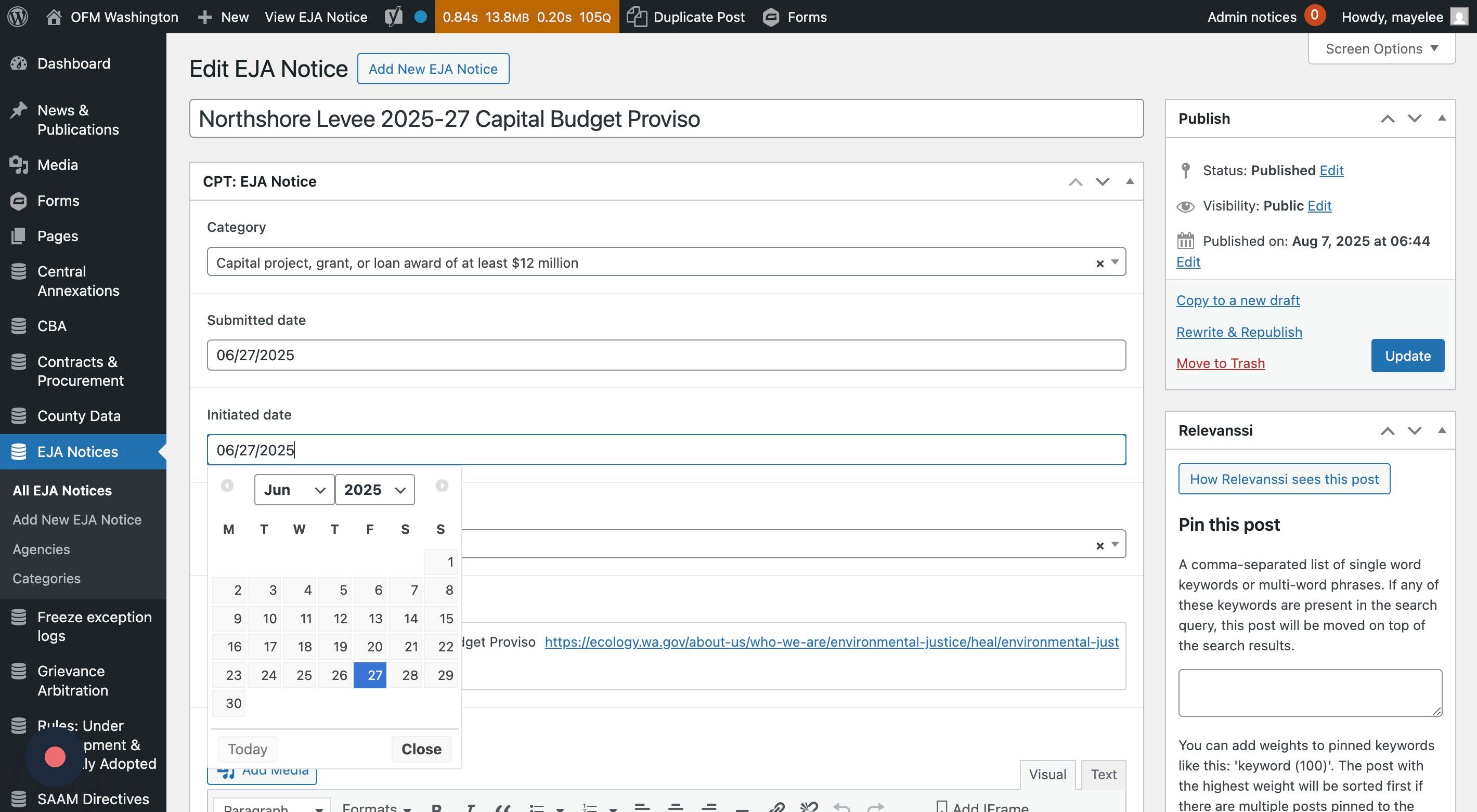The width and height of the screenshot is (1477, 812).
Task: Toggle the Publish panel collapse triangle
Action: coord(1442,118)
